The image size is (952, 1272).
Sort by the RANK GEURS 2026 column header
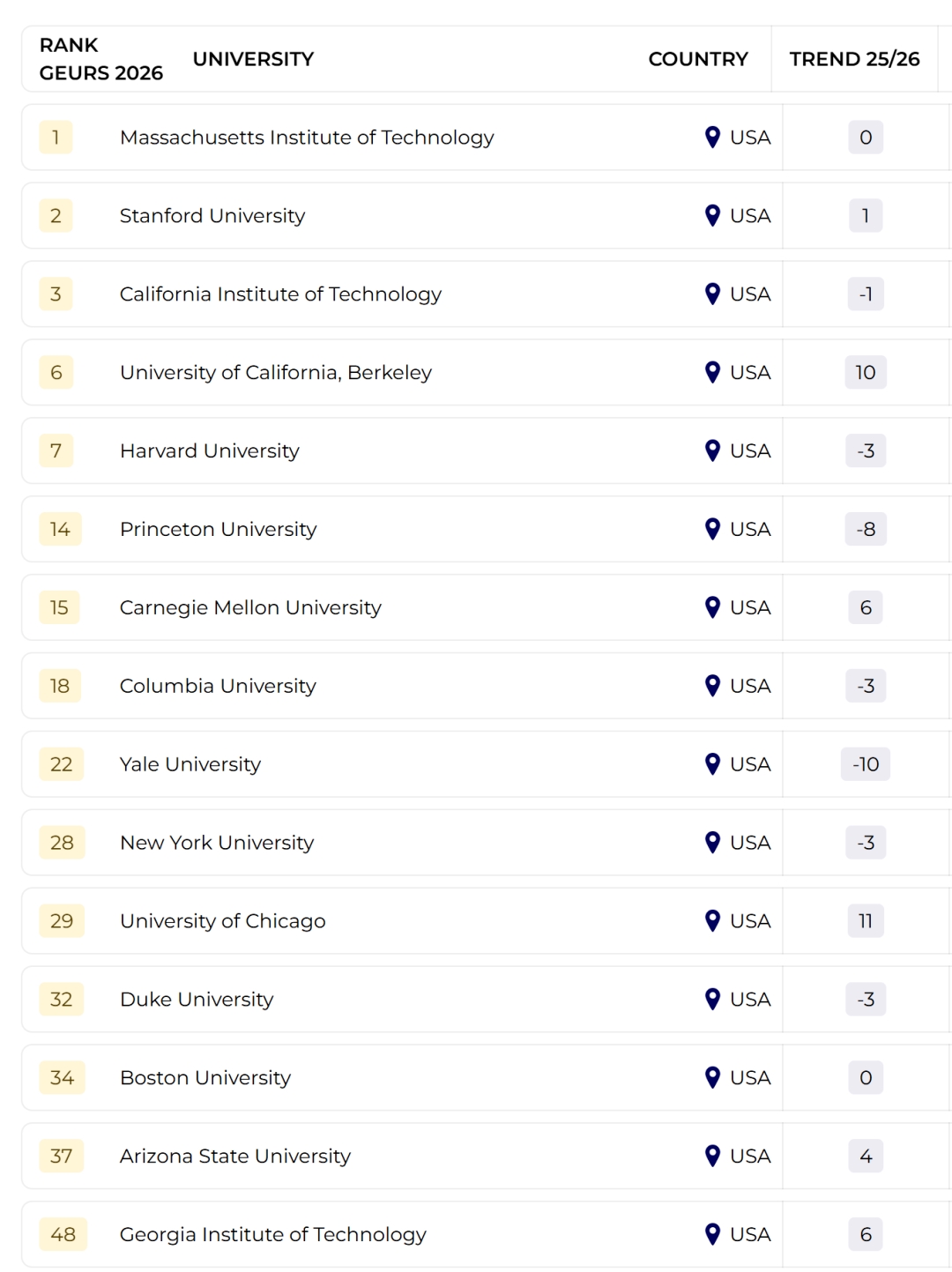(x=100, y=59)
